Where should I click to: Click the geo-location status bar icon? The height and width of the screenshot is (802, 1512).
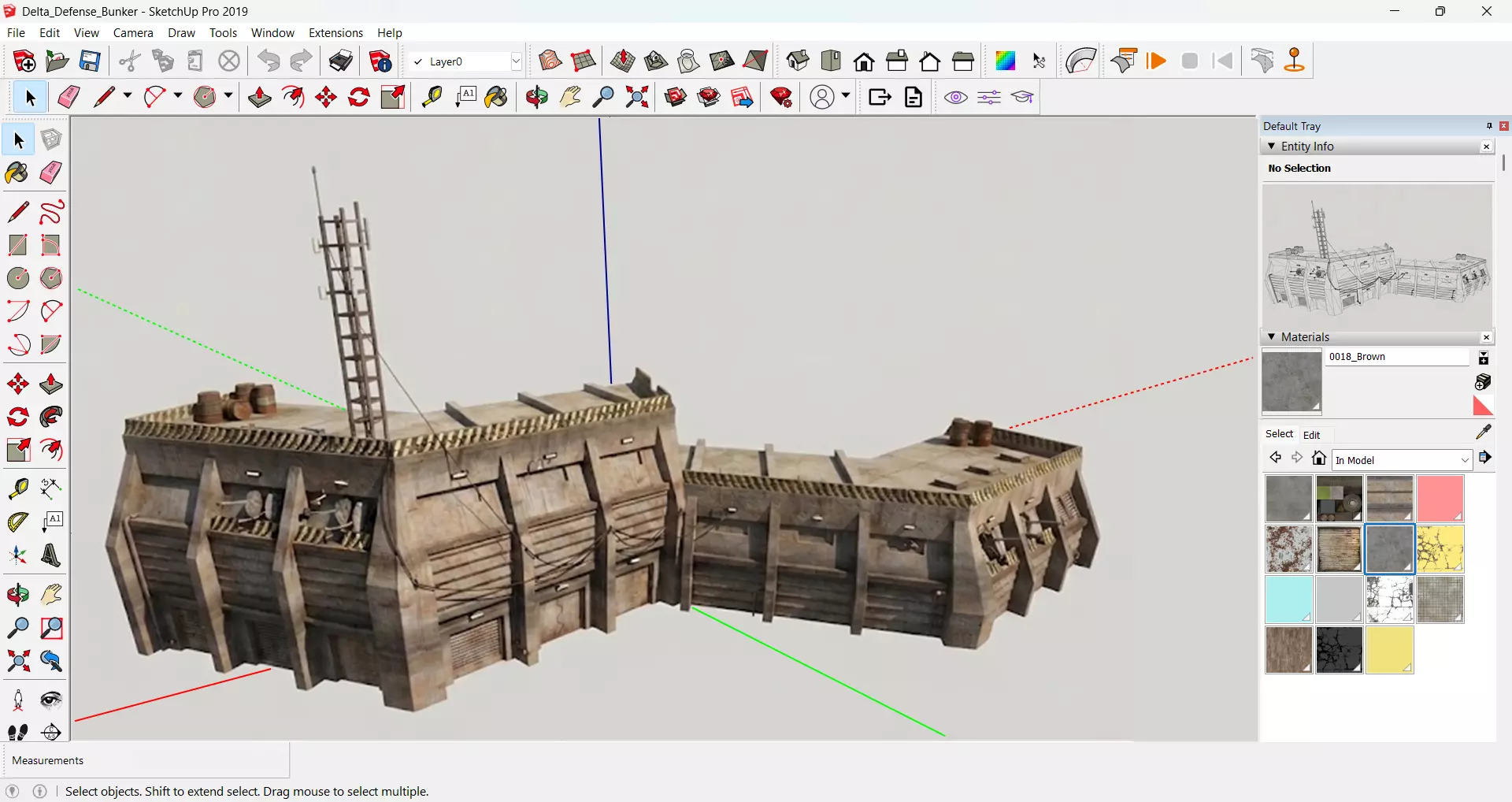[12, 791]
